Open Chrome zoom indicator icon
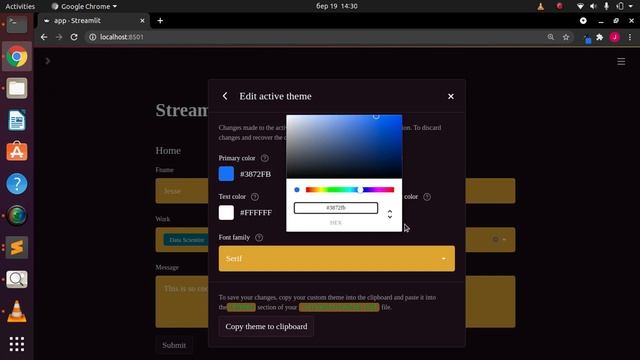 551,37
